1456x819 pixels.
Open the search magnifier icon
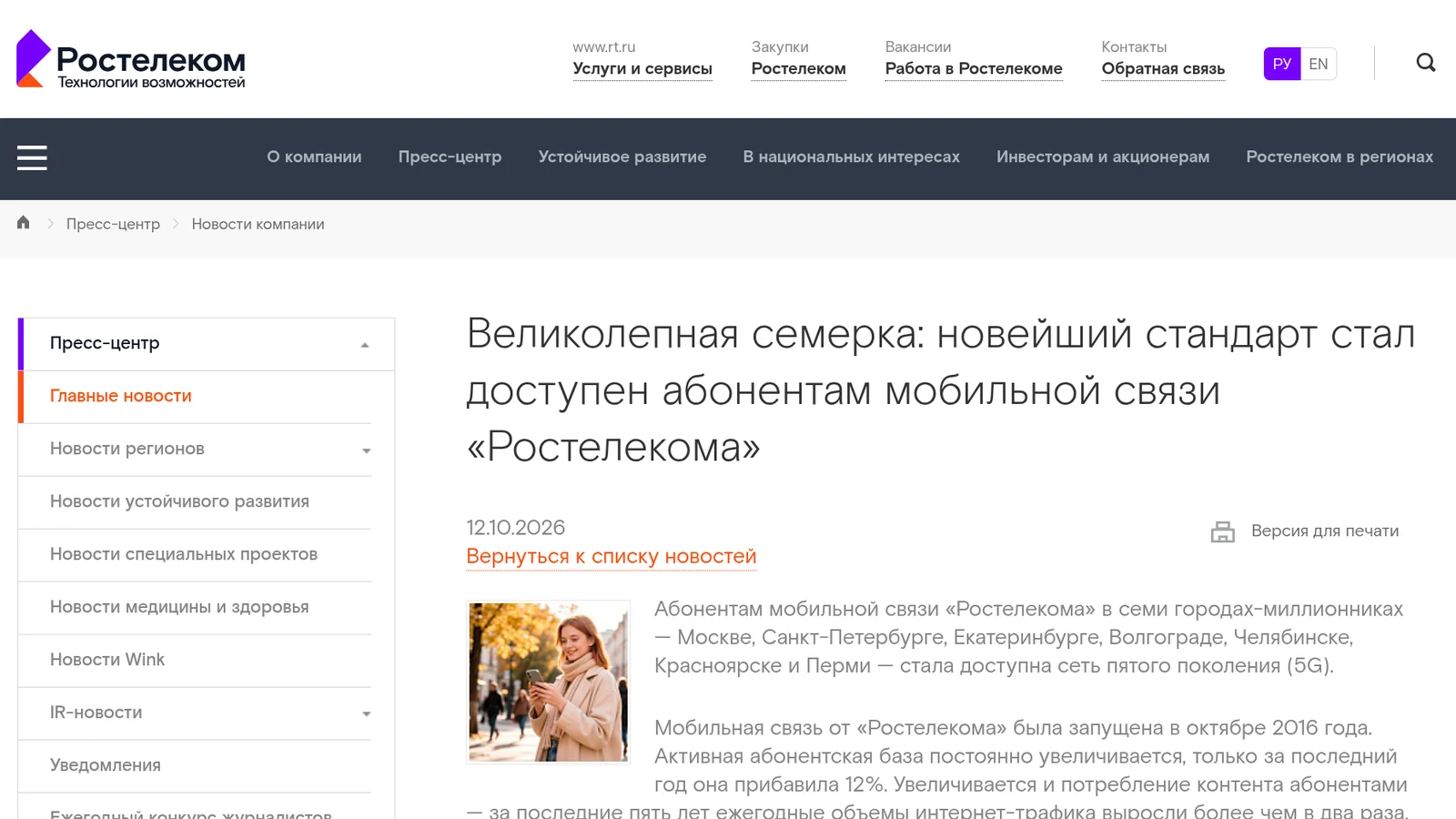tap(1426, 63)
